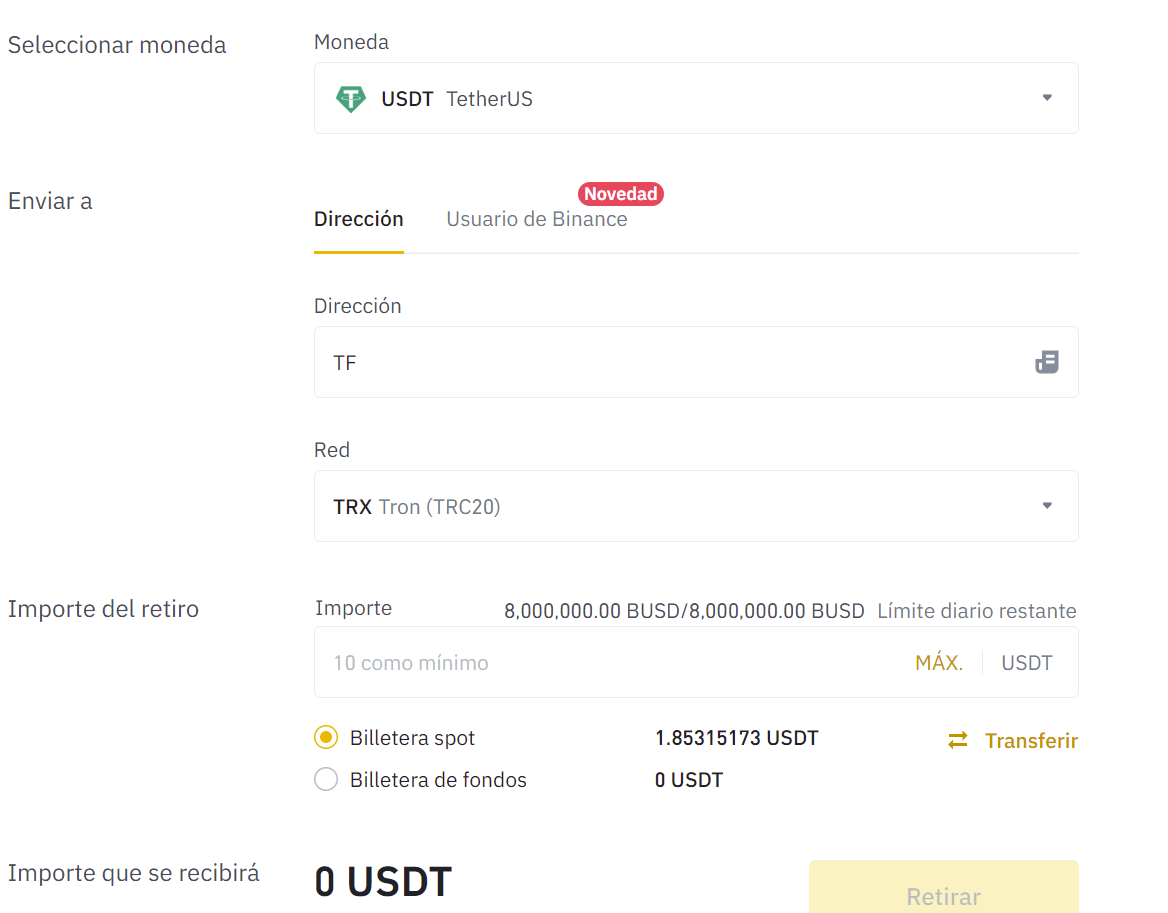1168x913 pixels.
Task: Expand the Red network dropdown arrow
Action: point(1047,506)
